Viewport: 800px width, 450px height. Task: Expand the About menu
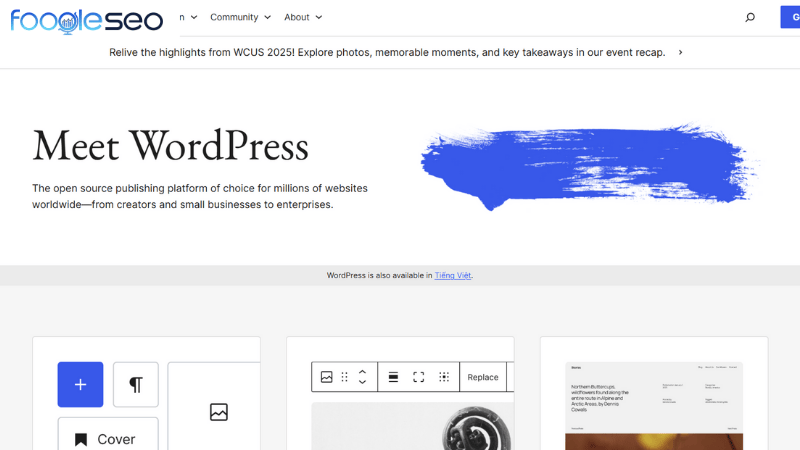303,17
